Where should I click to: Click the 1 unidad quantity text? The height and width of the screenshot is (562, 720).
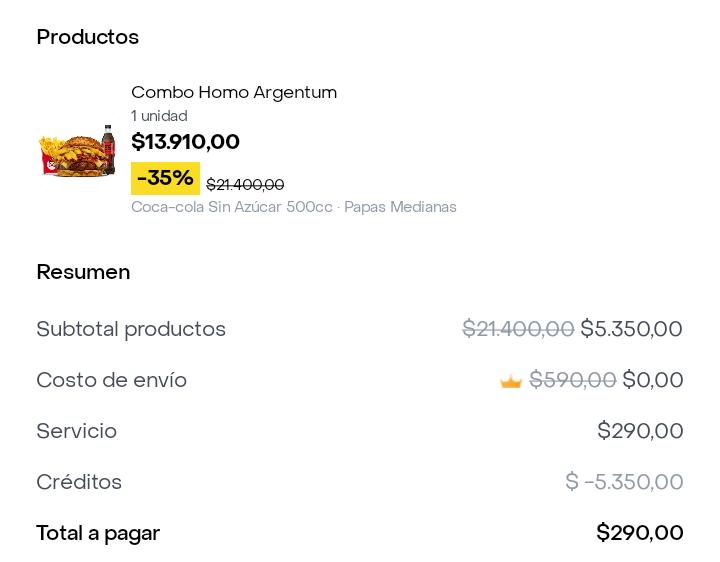coord(159,116)
